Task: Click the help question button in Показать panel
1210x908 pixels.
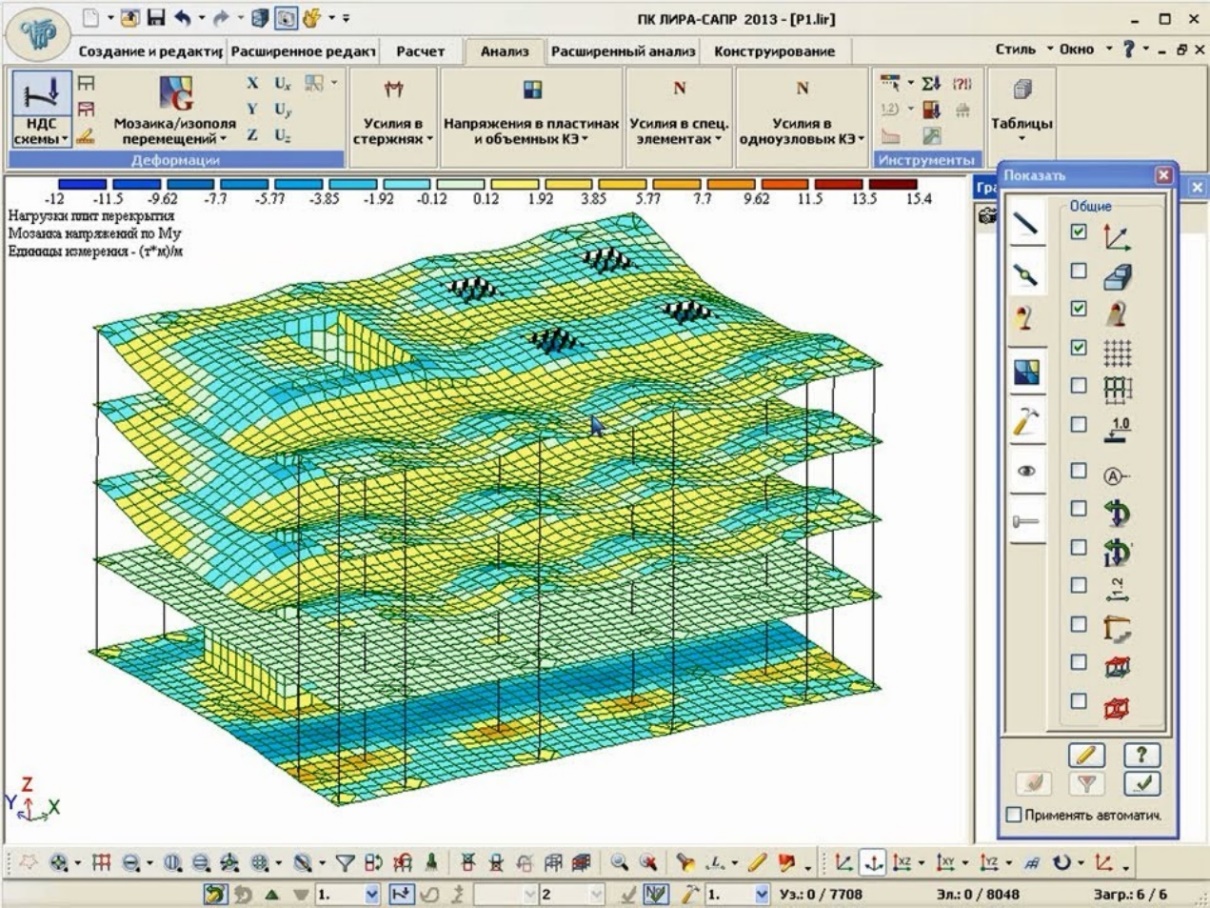Action: click(x=1141, y=755)
